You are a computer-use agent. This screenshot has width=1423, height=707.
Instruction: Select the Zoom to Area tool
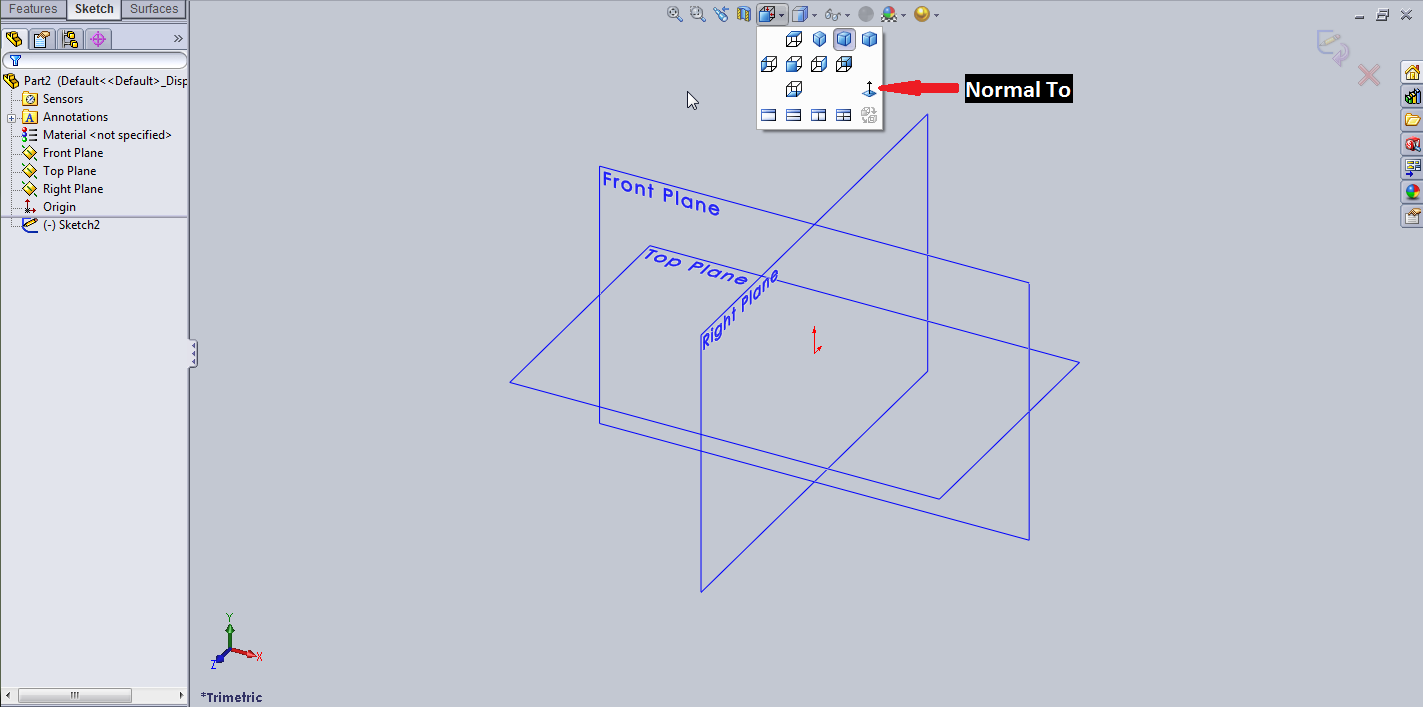697,14
